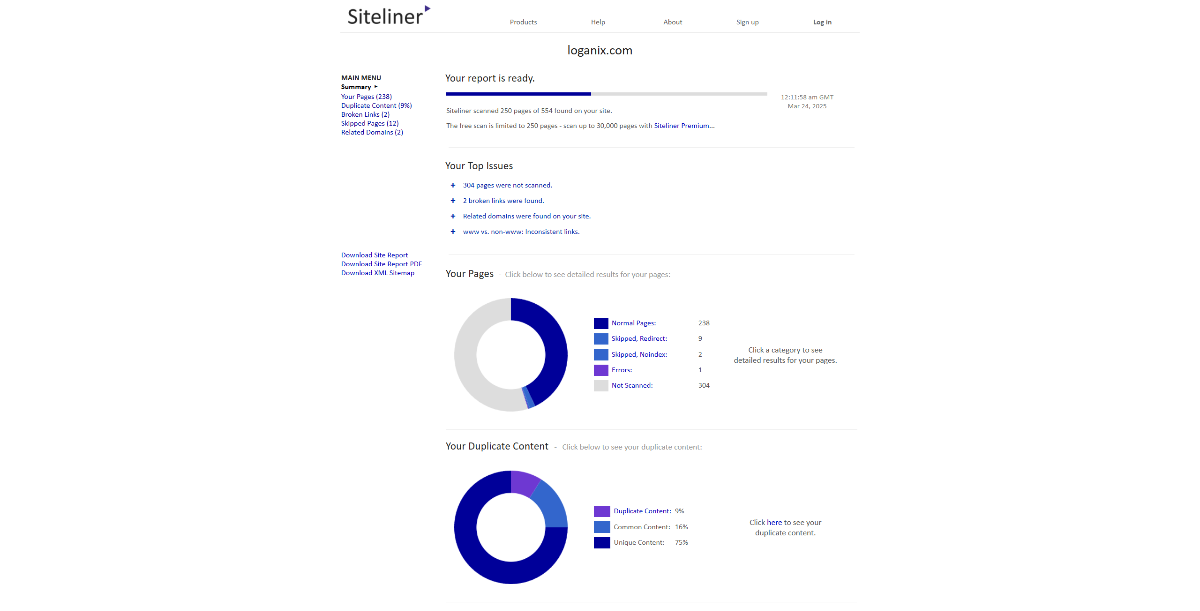Open the Products menu item
The height and width of the screenshot is (611, 1200).
point(523,22)
